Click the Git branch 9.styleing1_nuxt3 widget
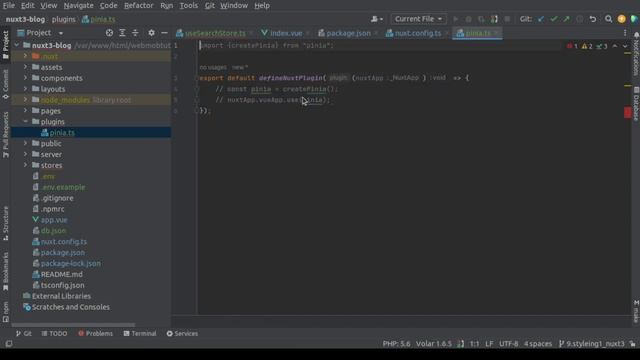The height and width of the screenshot is (360, 640). [x=591, y=344]
